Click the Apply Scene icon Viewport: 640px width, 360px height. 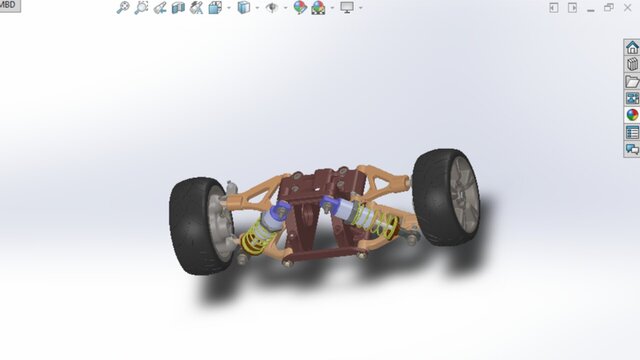pos(318,7)
